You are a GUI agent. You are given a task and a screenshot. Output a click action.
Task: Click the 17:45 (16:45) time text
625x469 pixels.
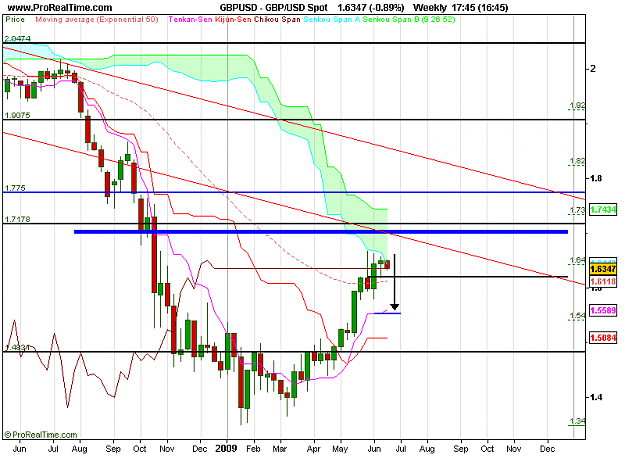(480, 8)
